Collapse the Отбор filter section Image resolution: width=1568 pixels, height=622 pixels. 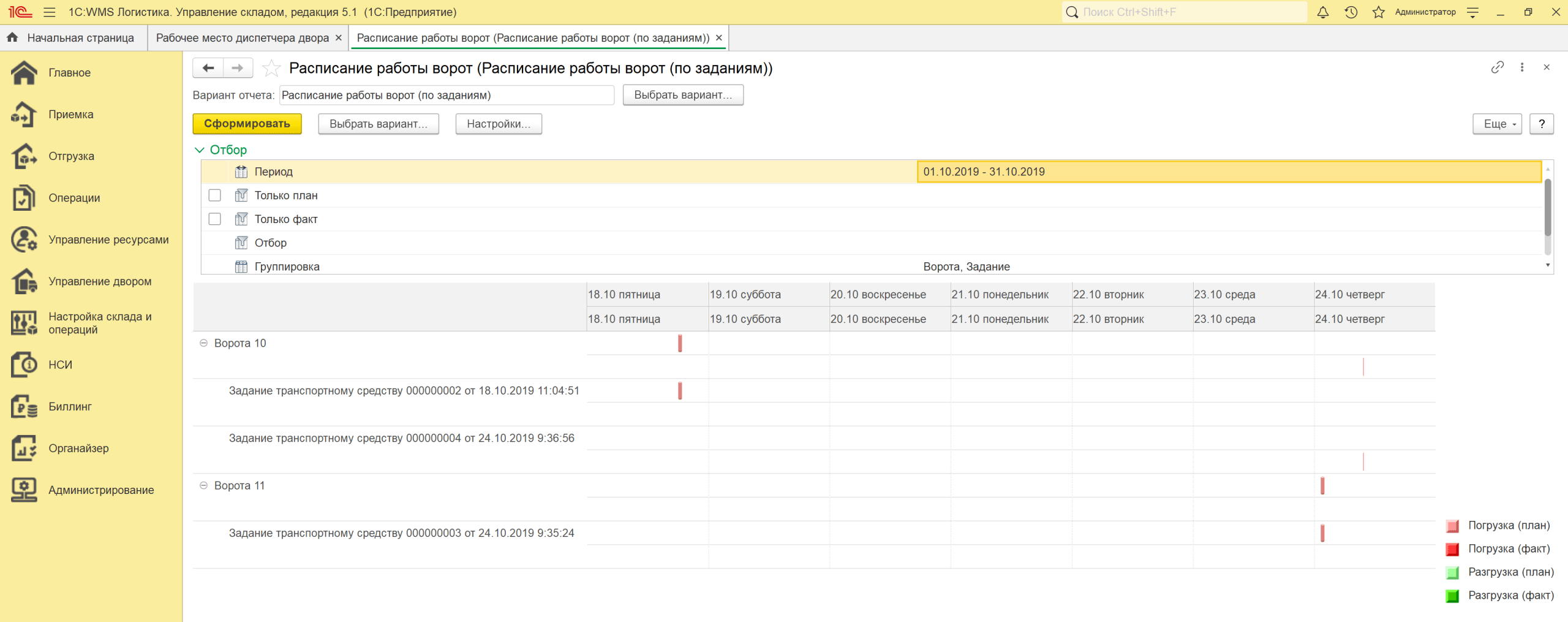tap(200, 150)
